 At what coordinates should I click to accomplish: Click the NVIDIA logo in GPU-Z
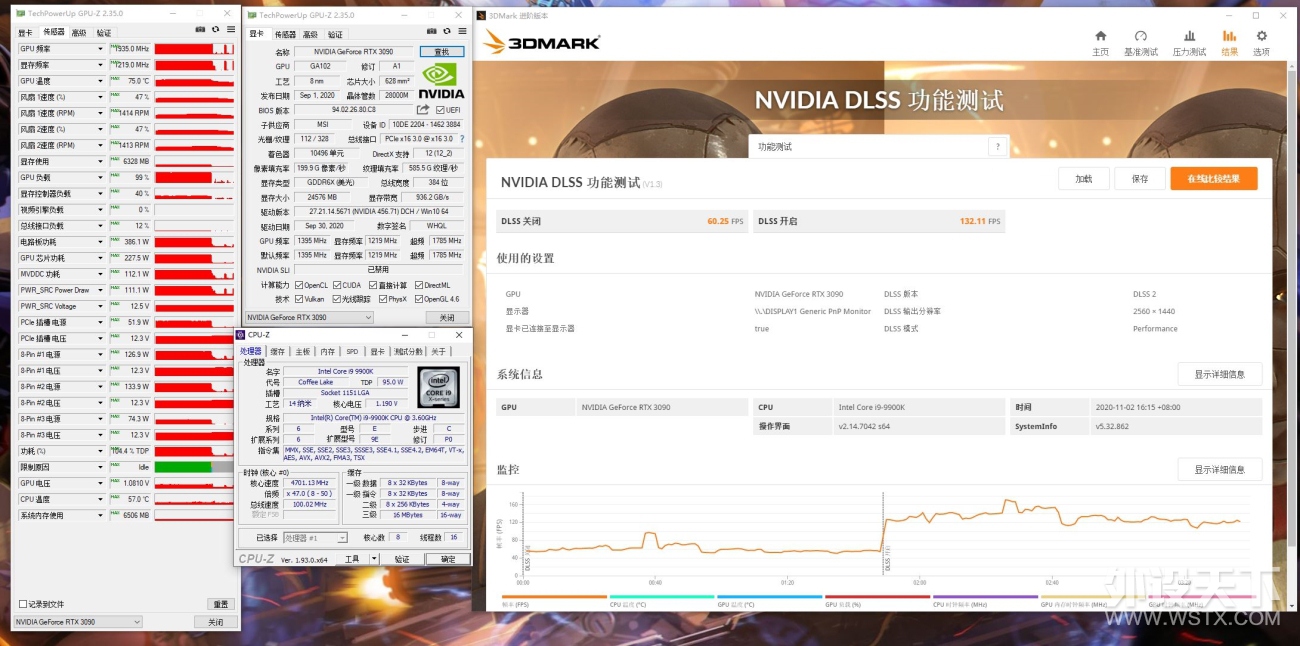pos(442,82)
